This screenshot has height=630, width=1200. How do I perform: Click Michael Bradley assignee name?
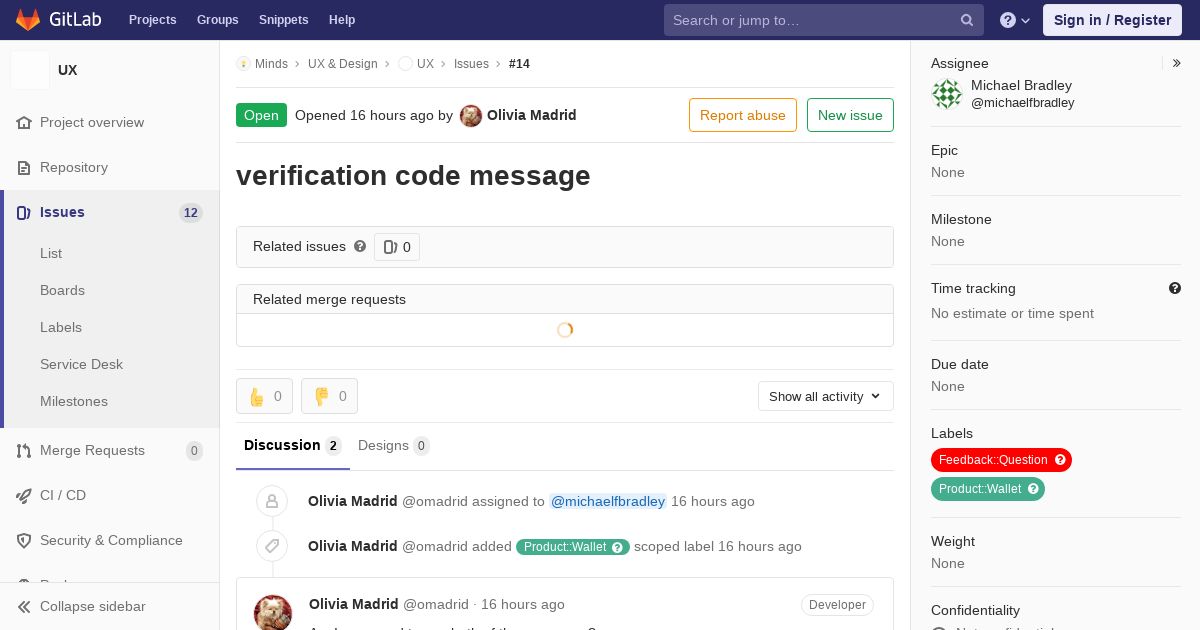[x=1021, y=85]
